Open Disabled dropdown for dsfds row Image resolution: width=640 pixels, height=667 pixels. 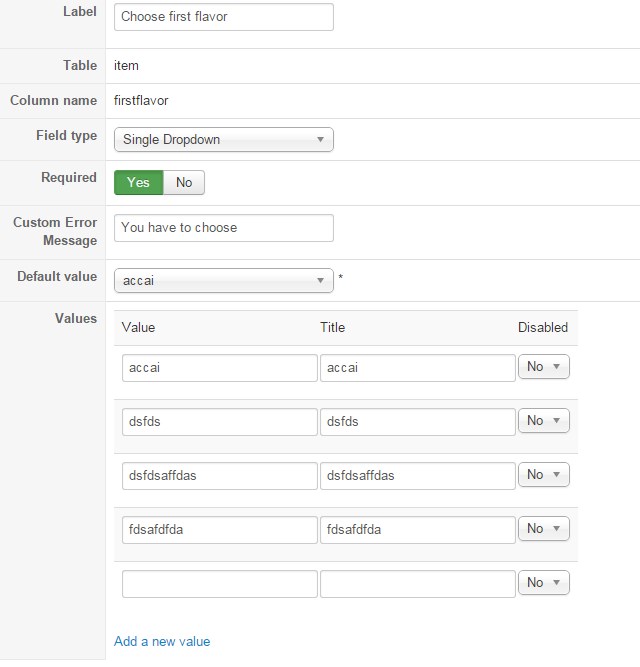pos(543,421)
